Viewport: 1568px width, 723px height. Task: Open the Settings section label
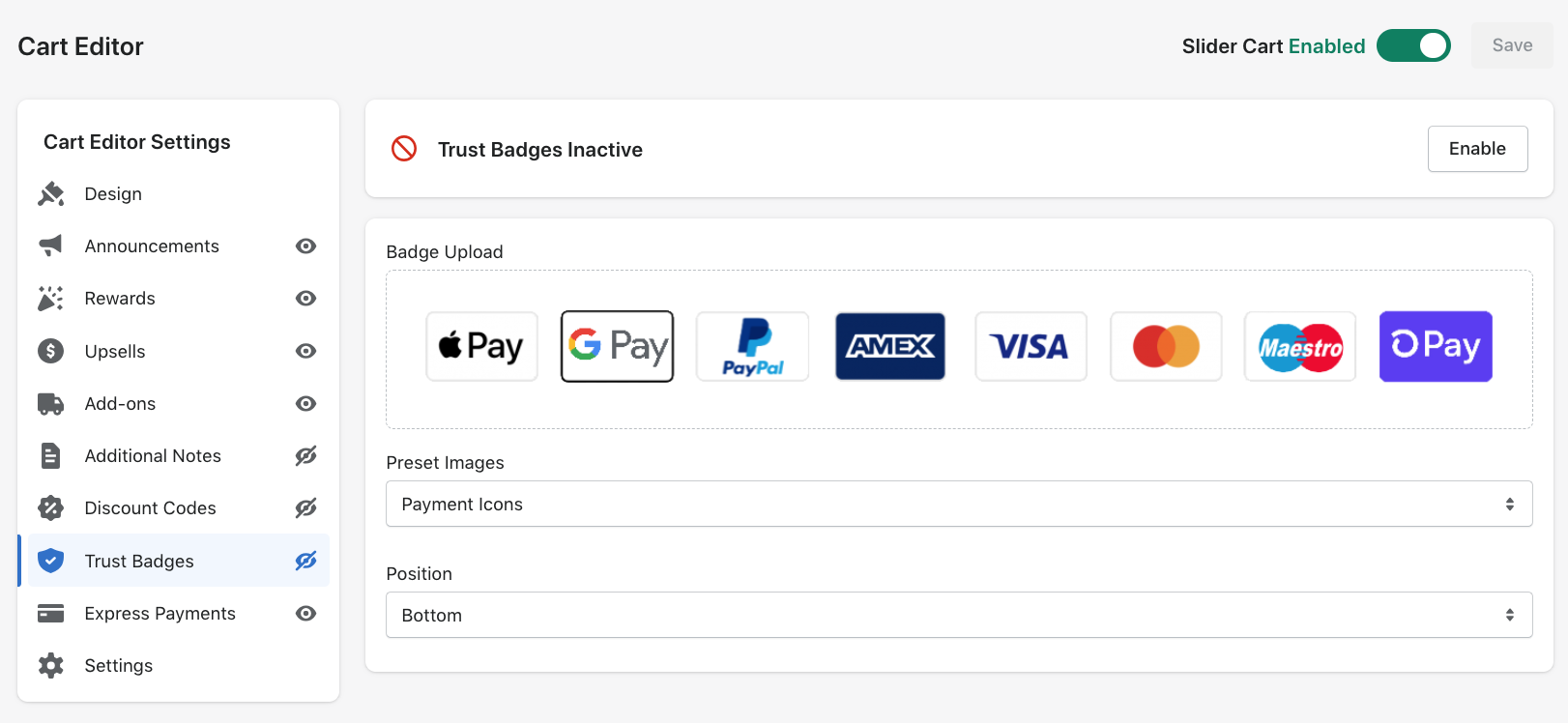[119, 666]
